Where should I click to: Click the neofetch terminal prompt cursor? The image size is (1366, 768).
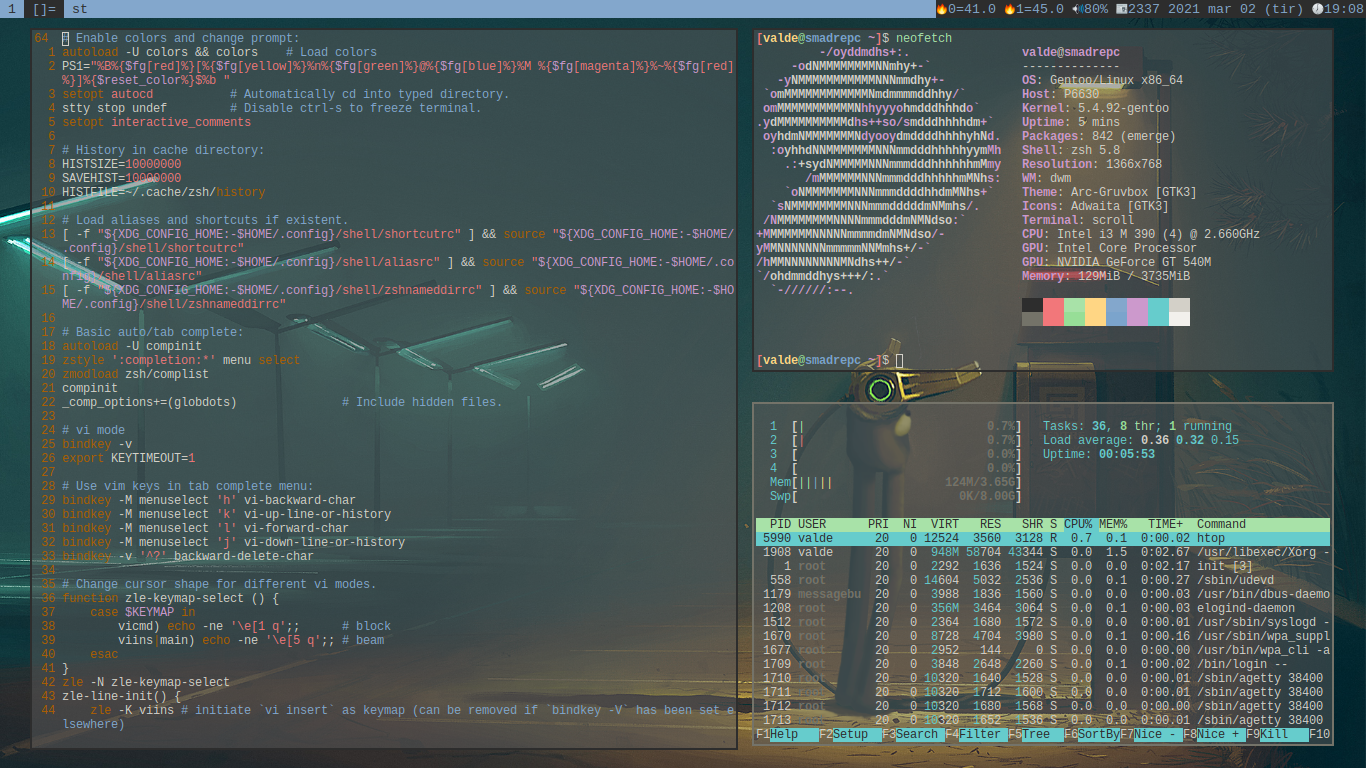(900, 360)
